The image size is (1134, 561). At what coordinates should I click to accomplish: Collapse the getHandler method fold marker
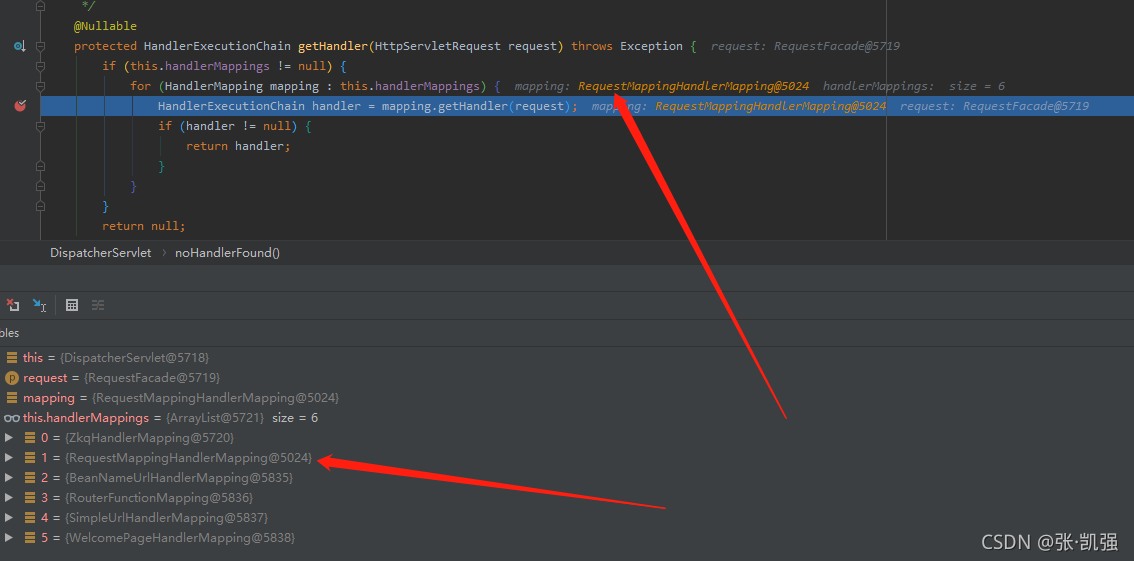point(40,46)
